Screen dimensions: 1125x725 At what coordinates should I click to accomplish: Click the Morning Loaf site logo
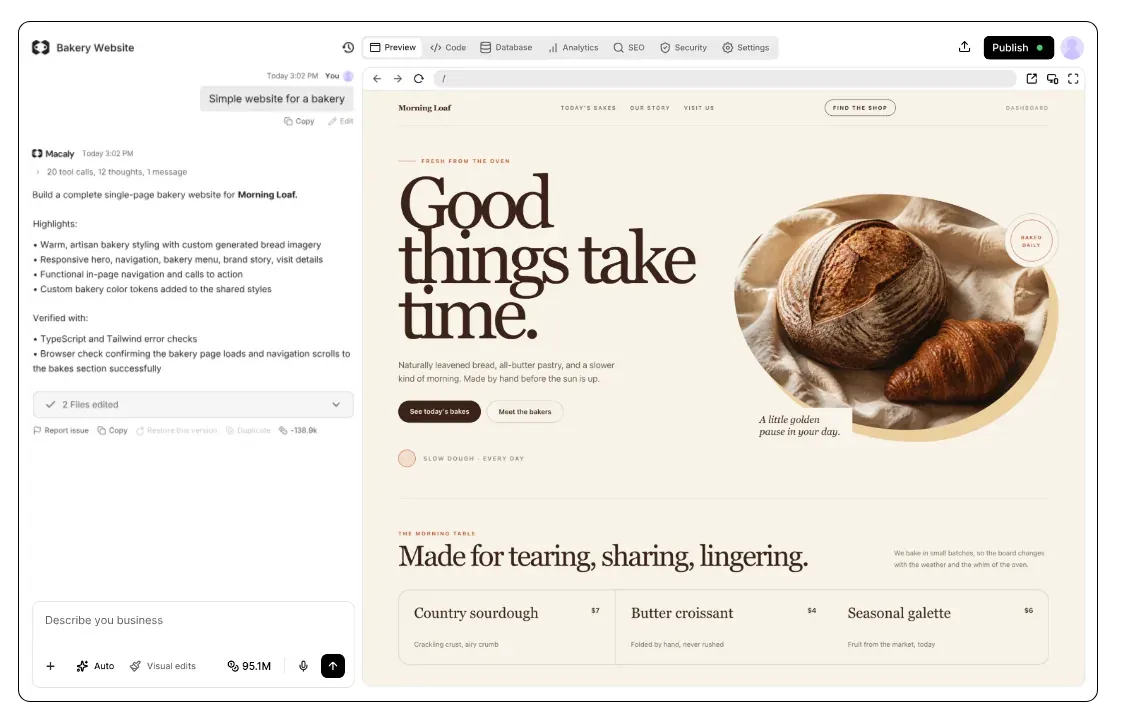click(425, 108)
